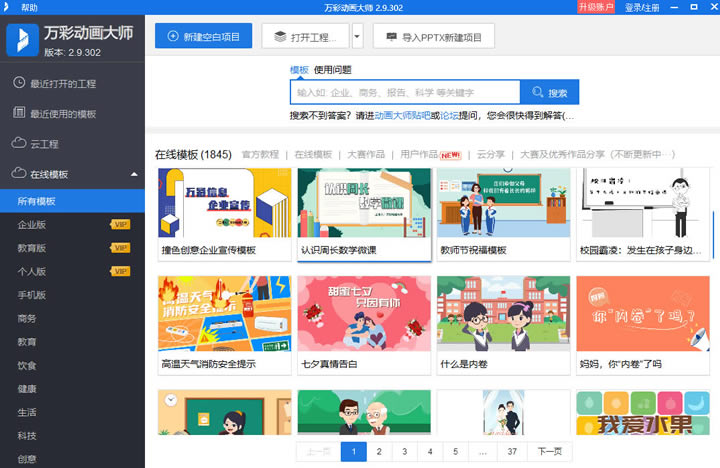Click the cloud icon beside 云工程
The height and width of the screenshot is (468, 720).
tap(19, 143)
